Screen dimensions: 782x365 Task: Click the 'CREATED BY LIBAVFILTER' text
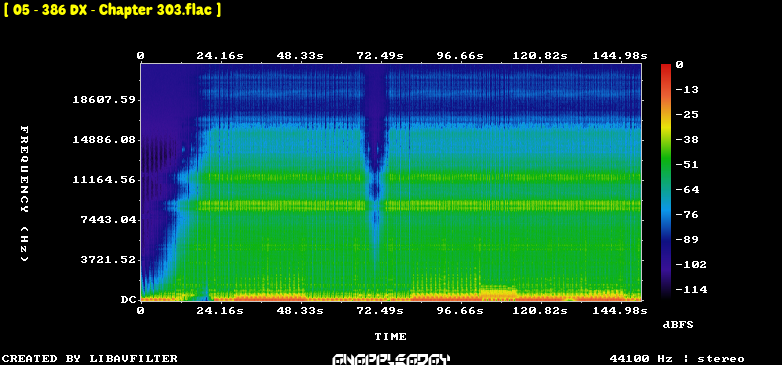(90, 359)
